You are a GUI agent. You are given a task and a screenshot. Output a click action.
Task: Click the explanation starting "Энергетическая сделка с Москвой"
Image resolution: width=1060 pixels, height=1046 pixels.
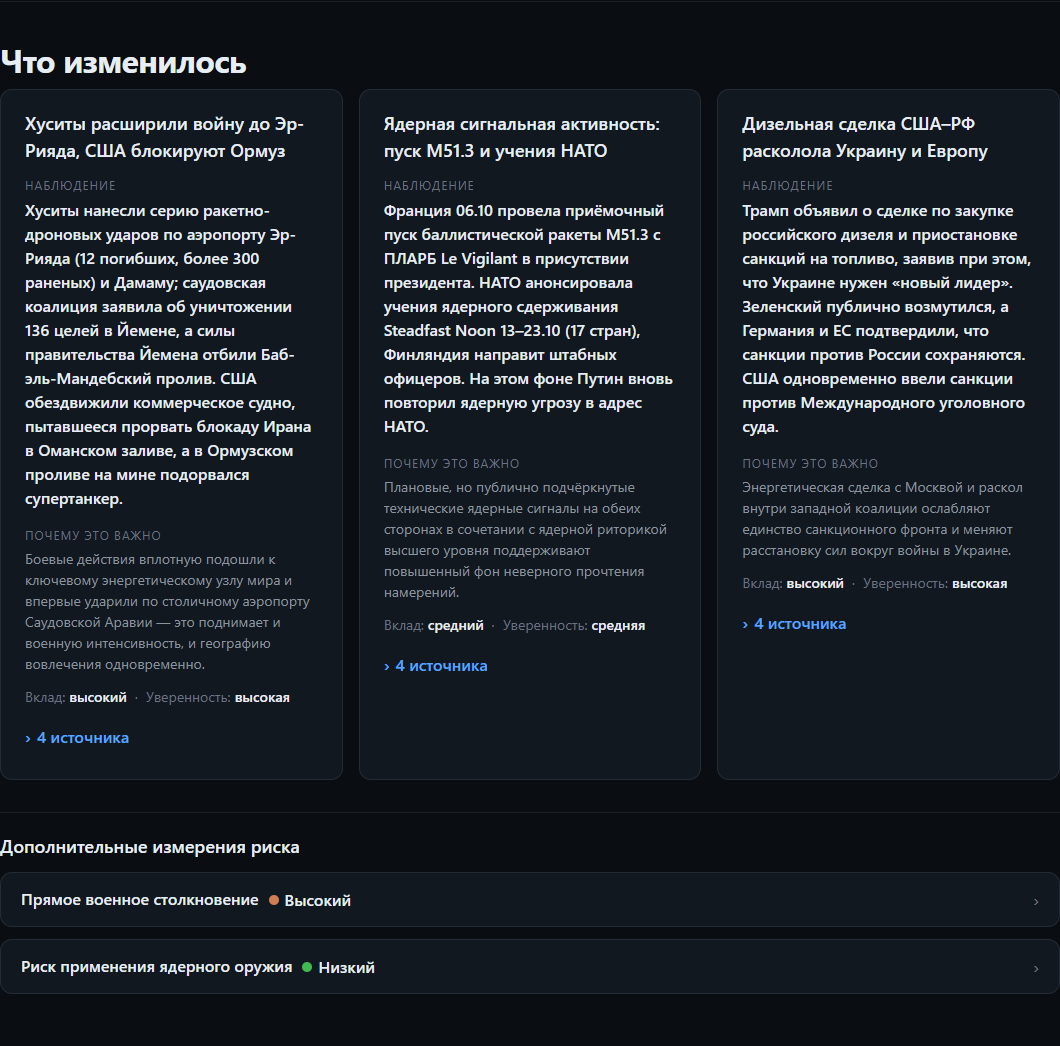(x=883, y=519)
